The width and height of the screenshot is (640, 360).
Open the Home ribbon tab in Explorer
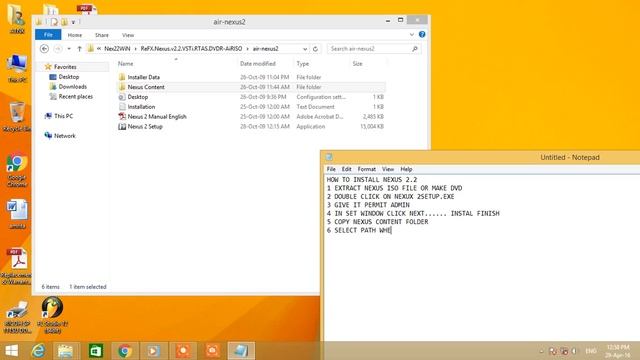click(75, 35)
